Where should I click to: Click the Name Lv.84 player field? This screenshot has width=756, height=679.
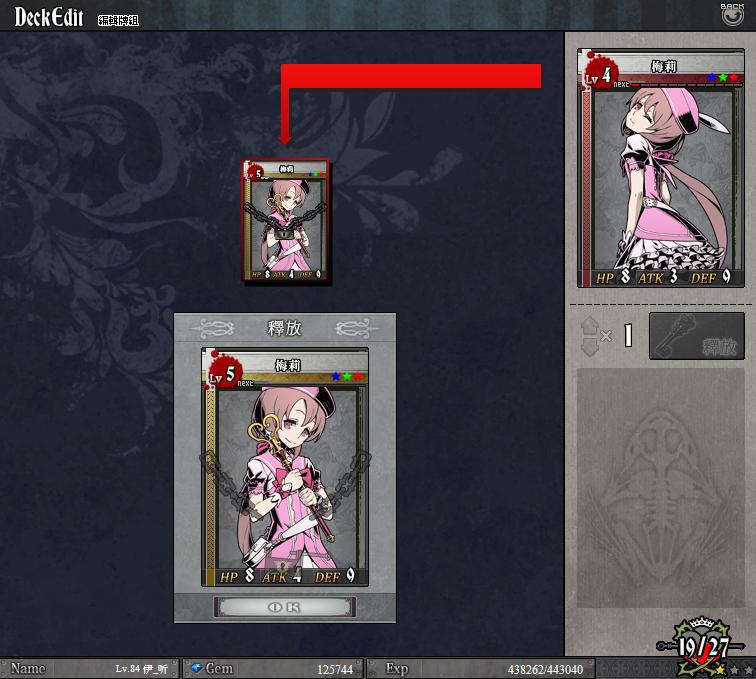(x=90, y=668)
